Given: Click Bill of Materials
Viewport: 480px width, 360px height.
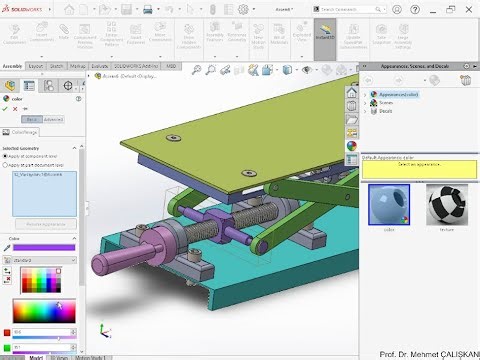Looking at the screenshot, I should [279, 34].
